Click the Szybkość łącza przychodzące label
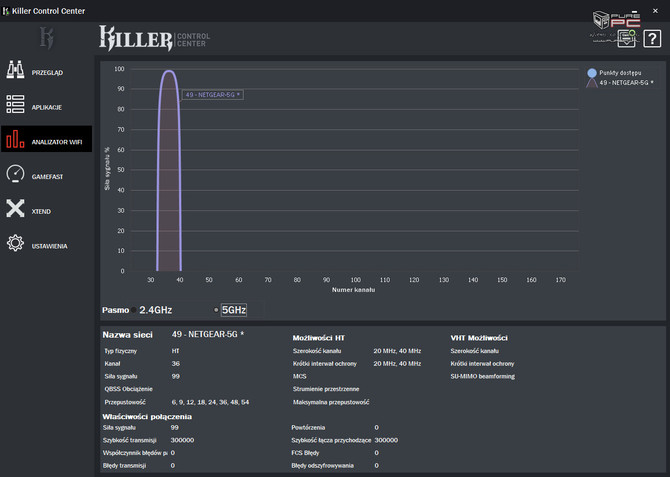The height and width of the screenshot is (477, 670). 331,440
